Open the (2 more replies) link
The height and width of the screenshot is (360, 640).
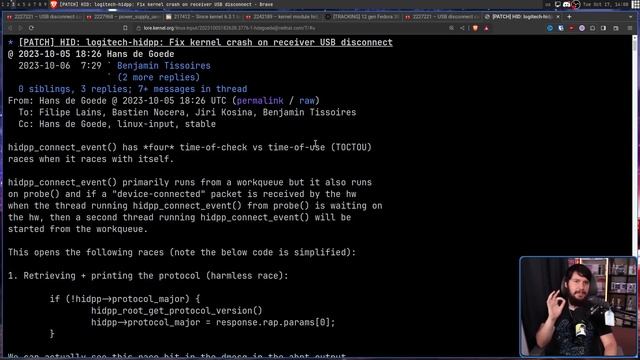pos(158,77)
